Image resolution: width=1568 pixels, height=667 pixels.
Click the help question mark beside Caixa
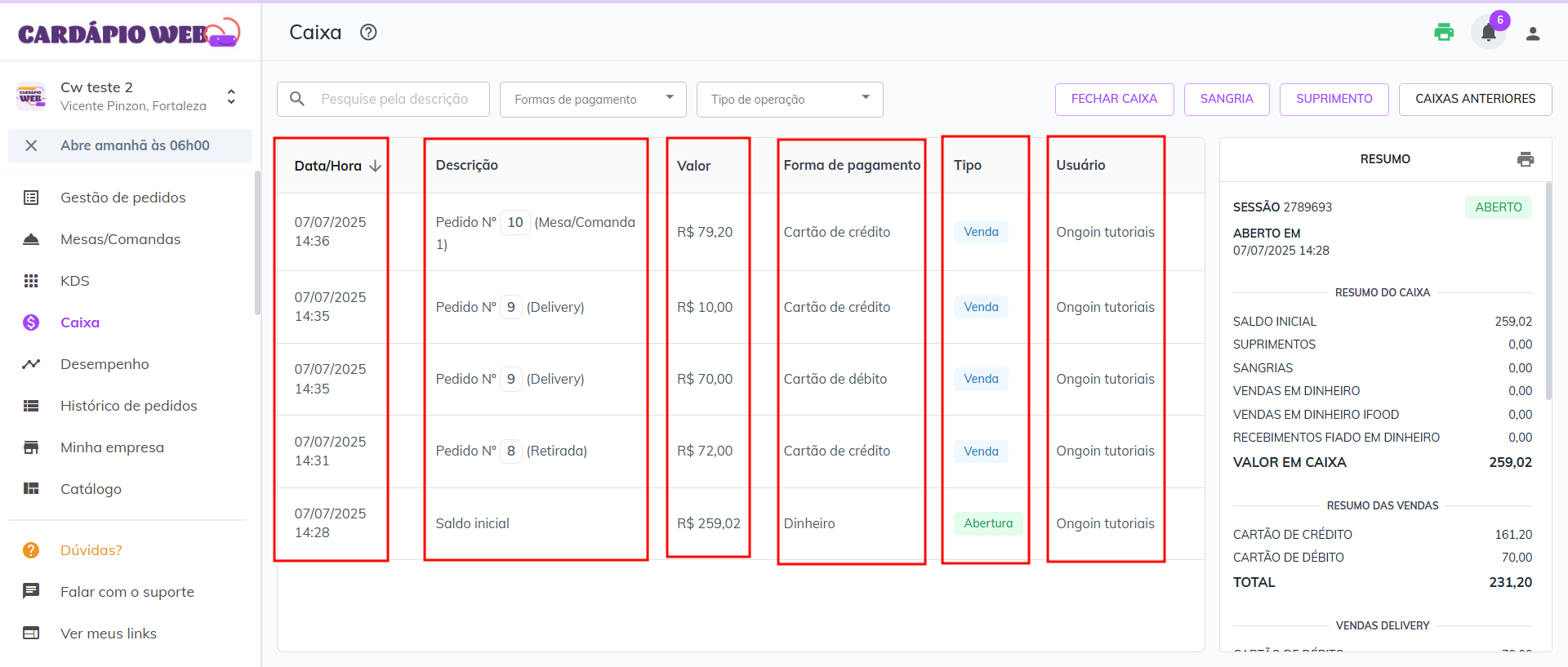[368, 33]
